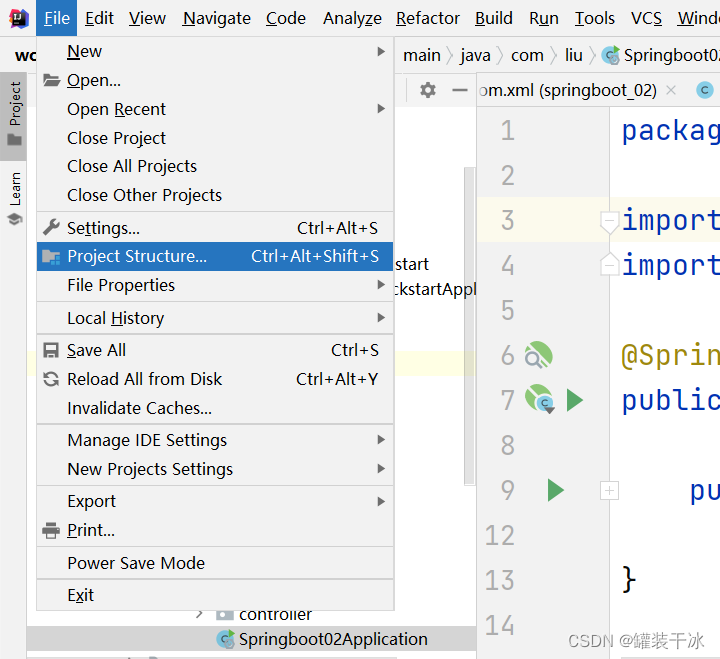This screenshot has height=659, width=720.
Task: Collapse the import fold on line 3
Action: click(609, 222)
